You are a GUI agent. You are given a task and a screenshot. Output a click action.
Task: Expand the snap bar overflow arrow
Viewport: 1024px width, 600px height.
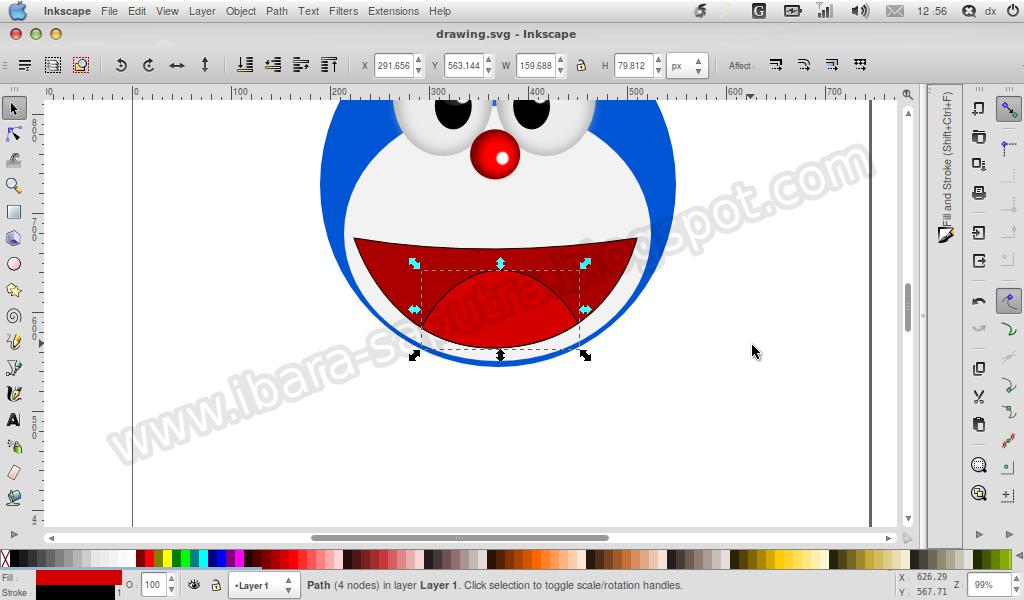point(1010,535)
